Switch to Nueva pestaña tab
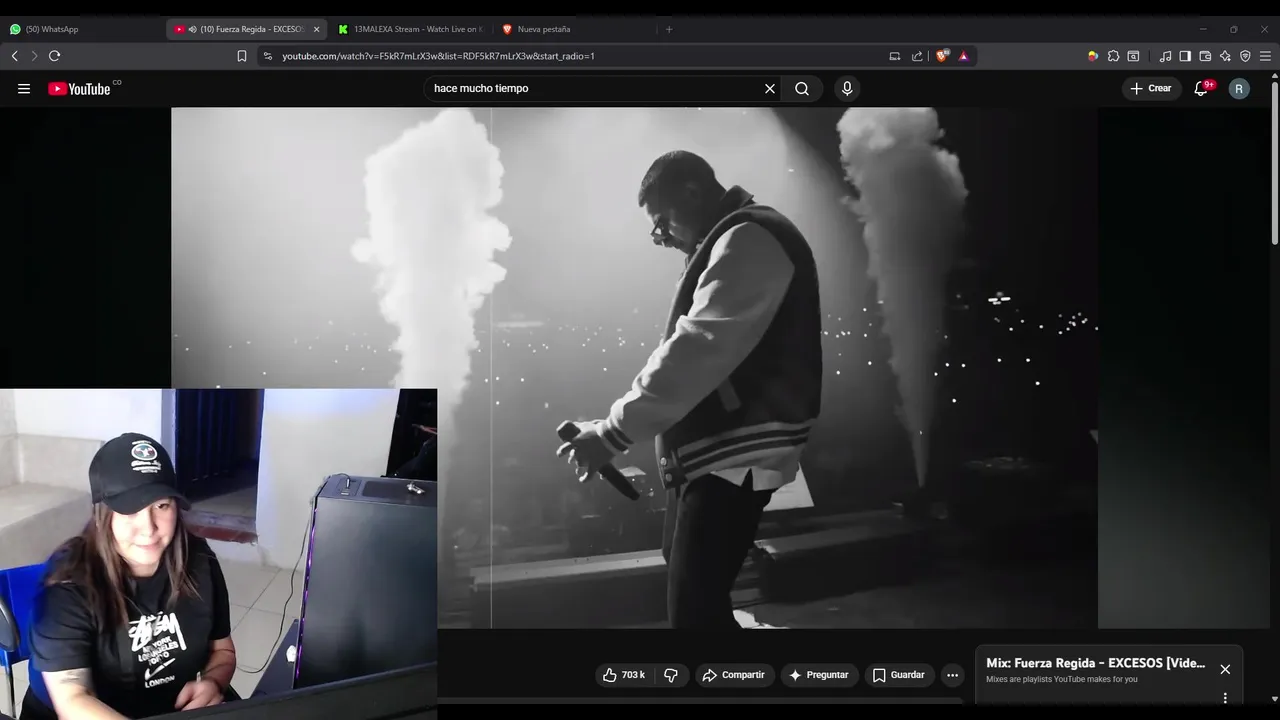Screen dimensions: 1280x720 pos(575,29)
